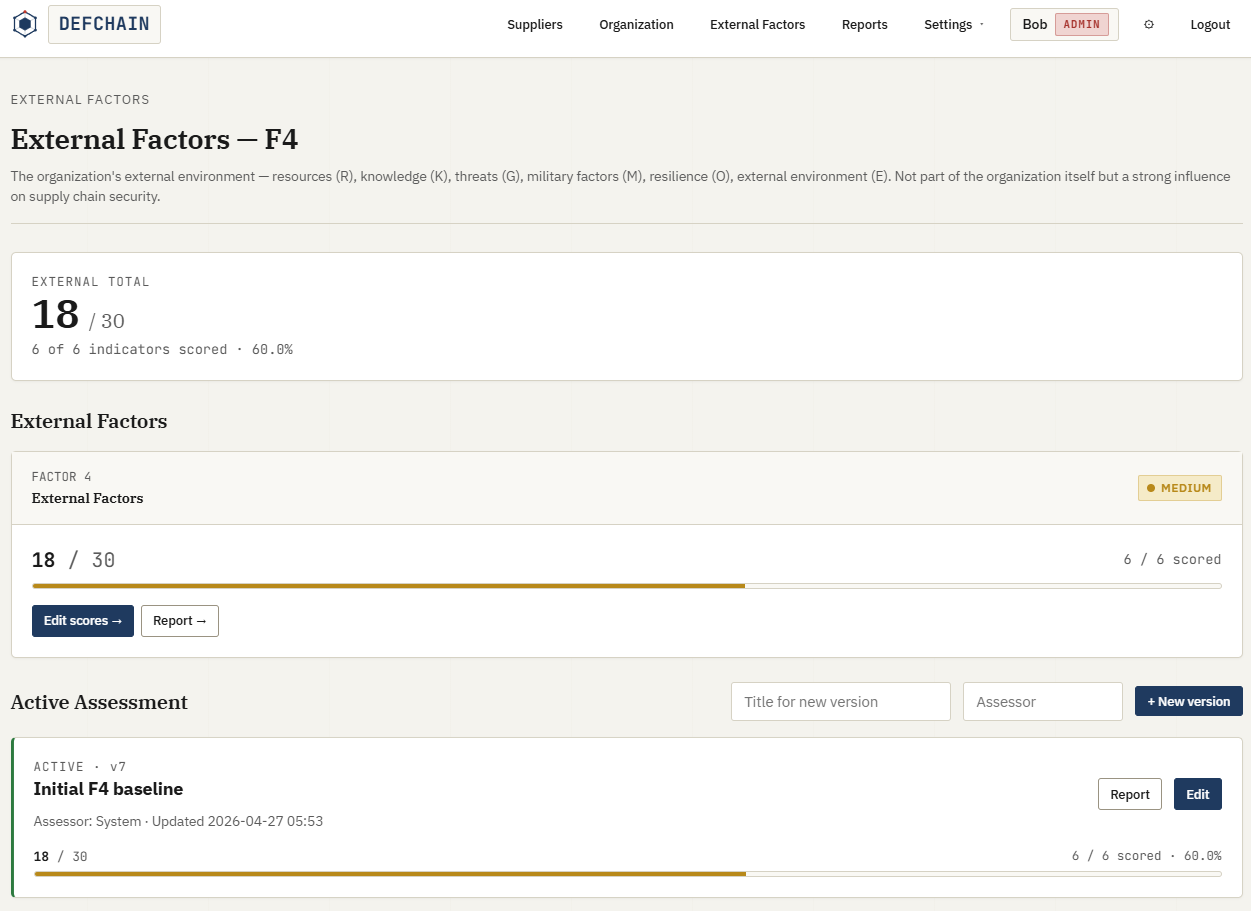Open the DEFCHAIN home brand button
1251x911 pixels.
coord(104,24)
